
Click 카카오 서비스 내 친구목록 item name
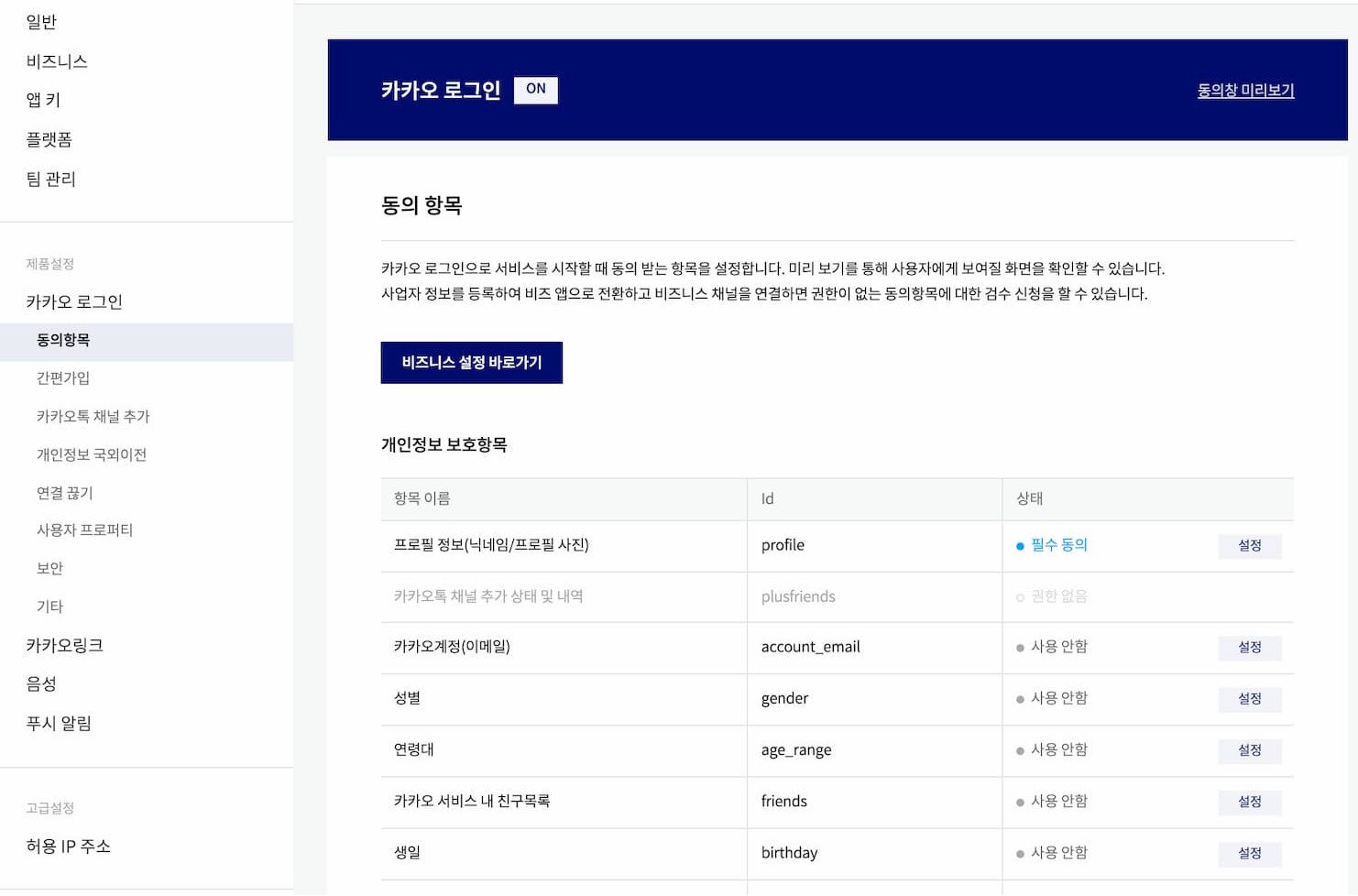472,801
